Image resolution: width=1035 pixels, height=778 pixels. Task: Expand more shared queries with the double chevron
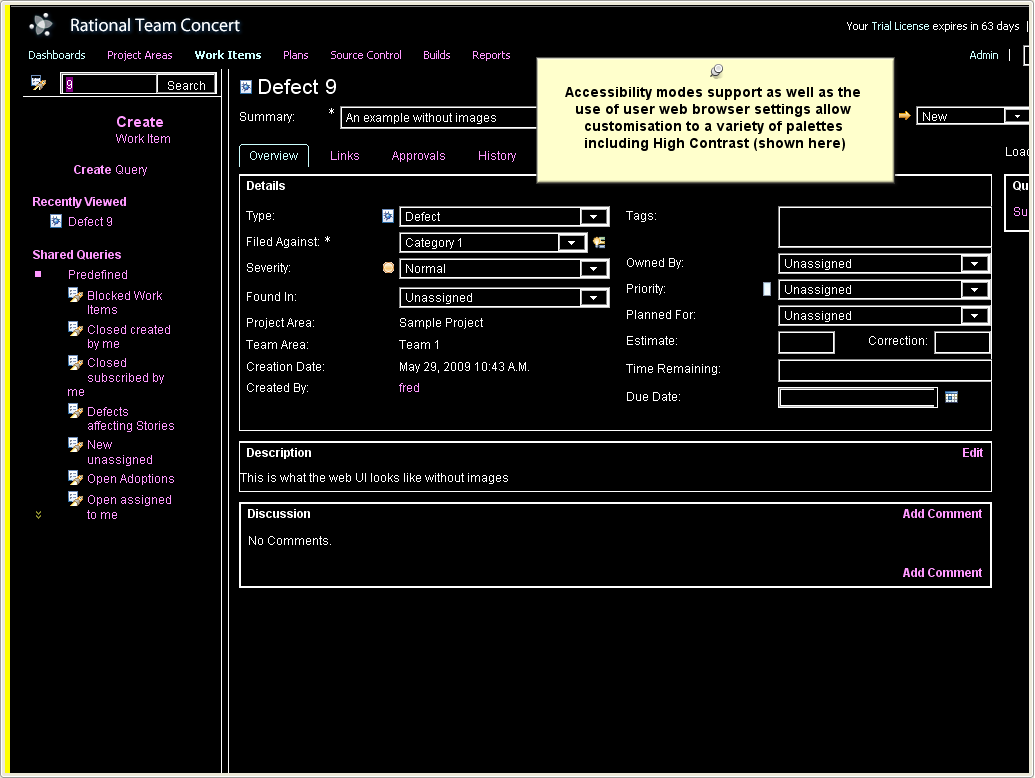pos(39,515)
